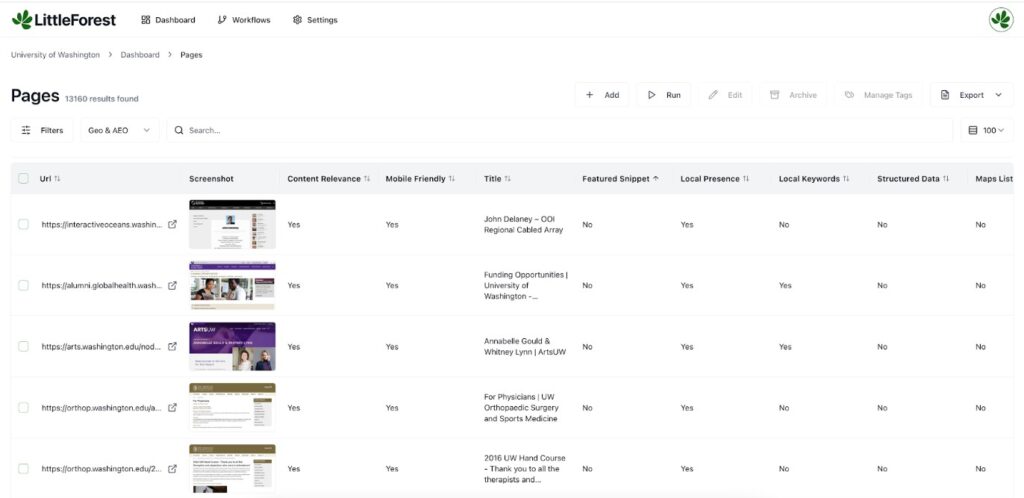
Task: Go to Workflows in top navigation
Action: click(243, 20)
